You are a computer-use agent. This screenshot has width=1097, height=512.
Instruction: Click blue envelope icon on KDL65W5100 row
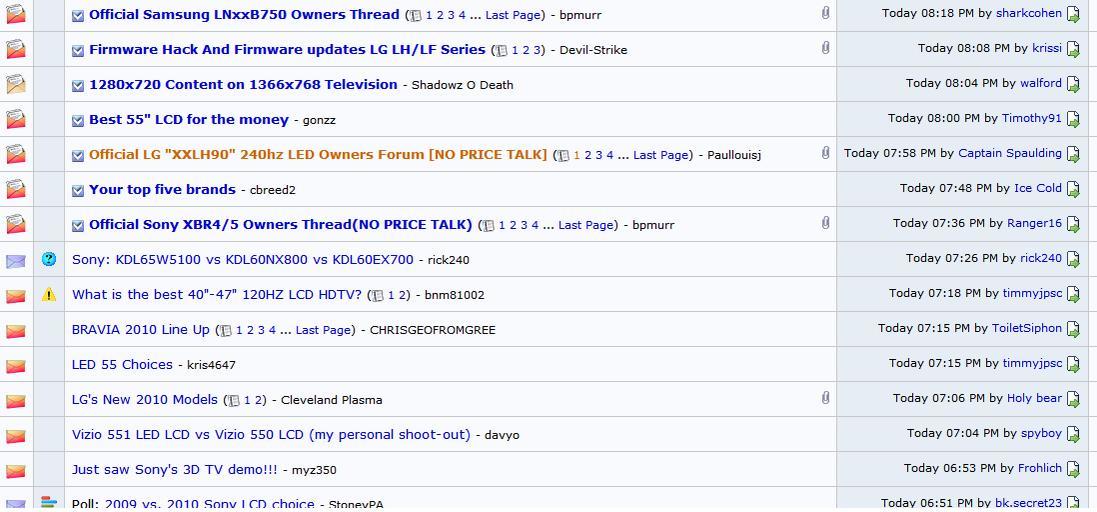[15, 261]
